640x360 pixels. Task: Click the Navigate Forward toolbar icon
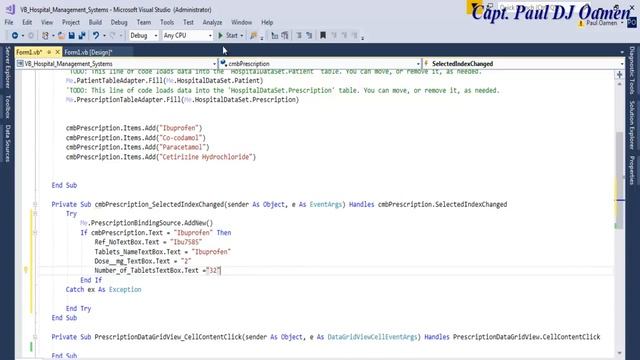tap(31, 36)
